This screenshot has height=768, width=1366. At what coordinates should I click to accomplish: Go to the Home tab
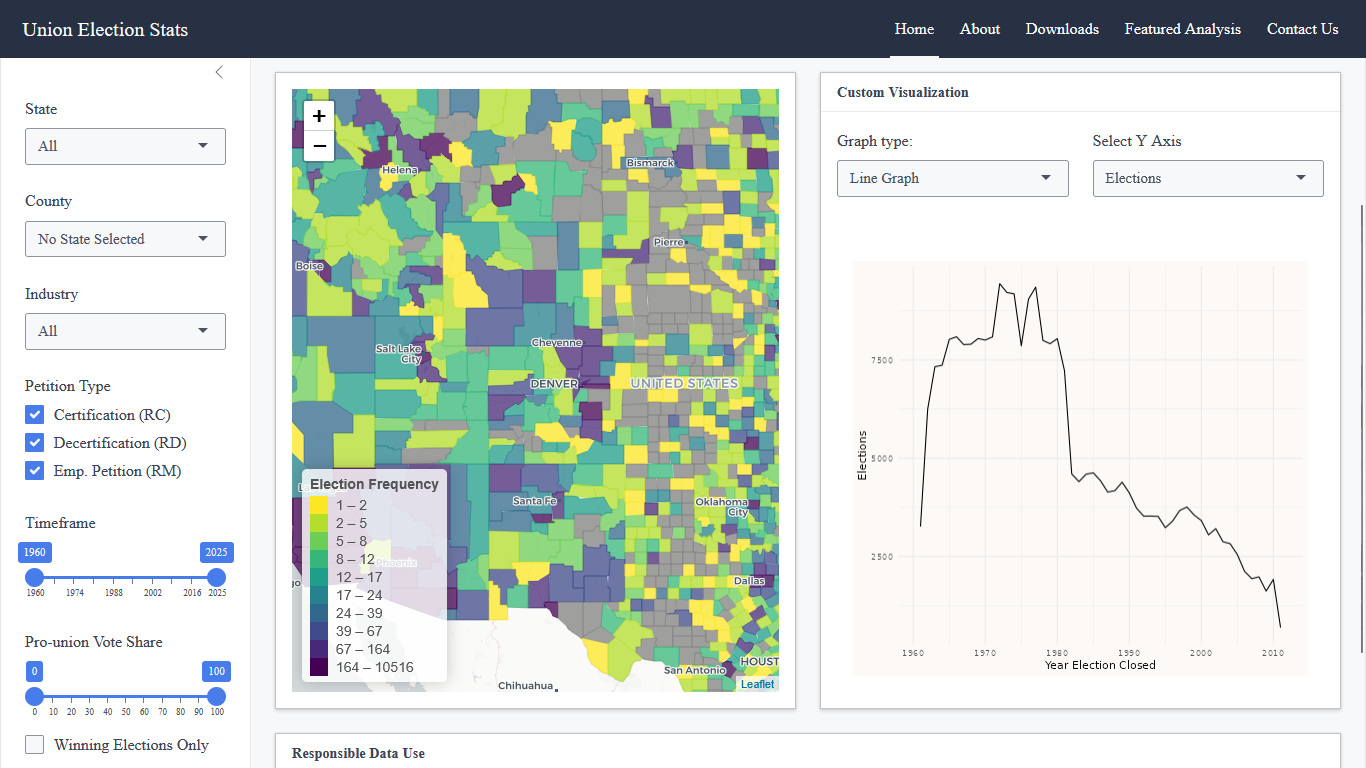tap(914, 29)
